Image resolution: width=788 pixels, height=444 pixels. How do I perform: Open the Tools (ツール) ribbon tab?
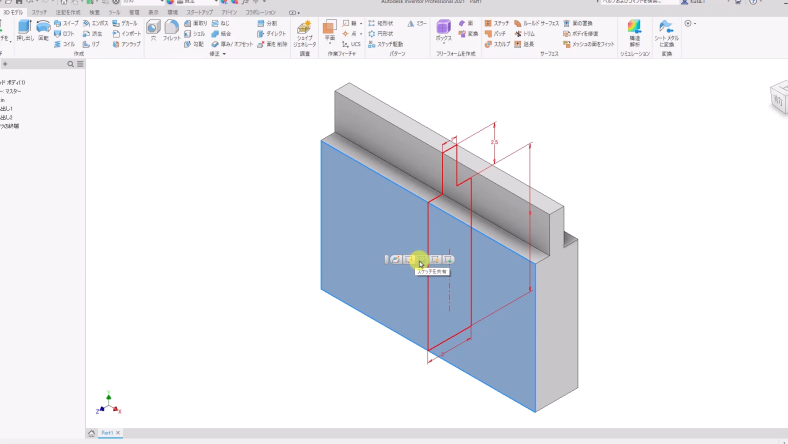click(114, 12)
